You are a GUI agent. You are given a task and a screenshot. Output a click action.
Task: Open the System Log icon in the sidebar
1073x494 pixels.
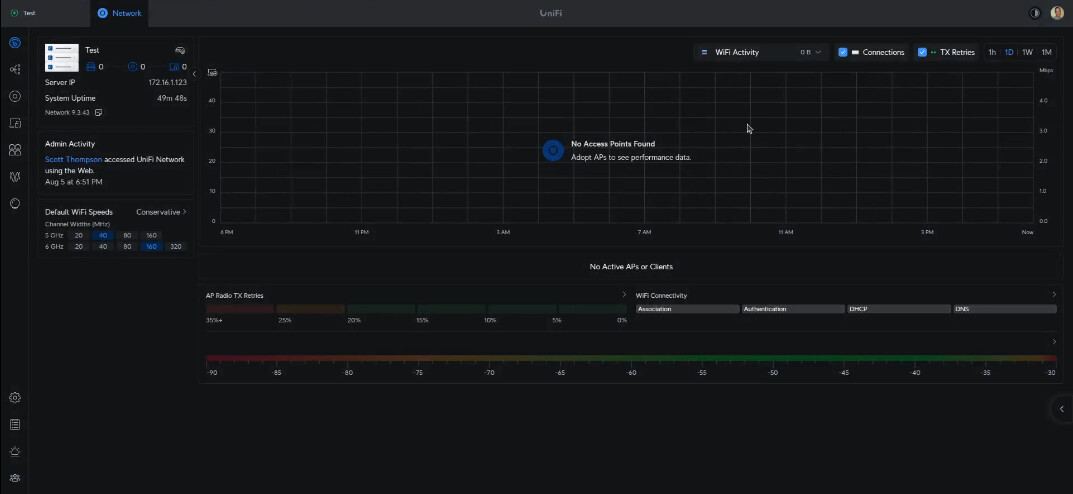(15, 425)
